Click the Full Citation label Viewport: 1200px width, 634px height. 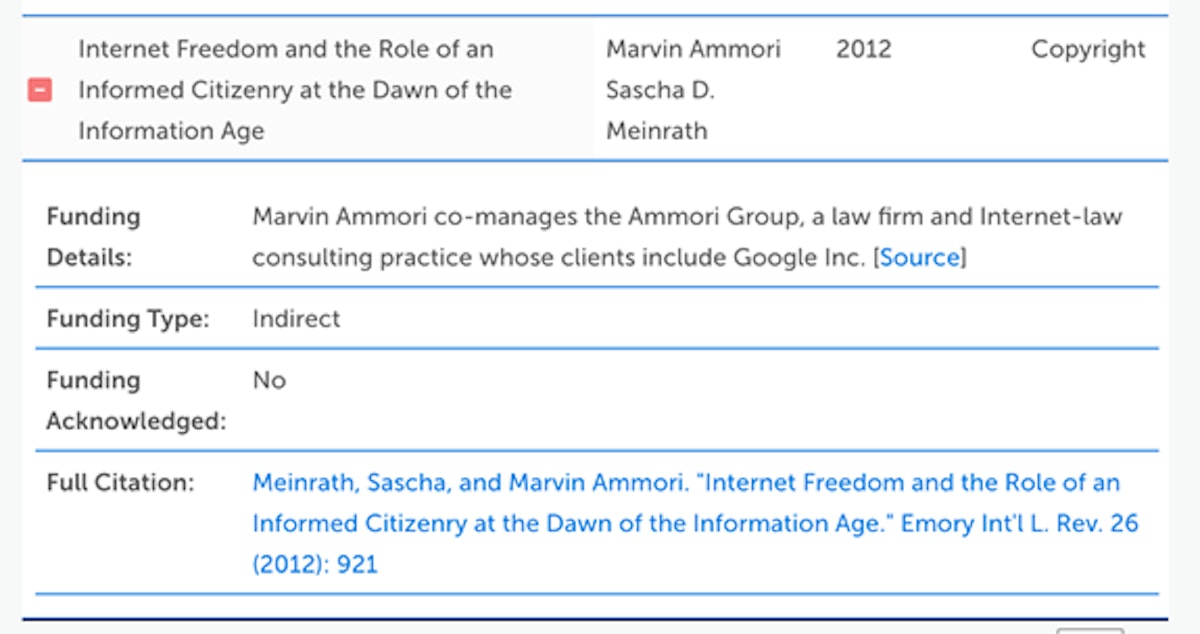pos(120,483)
